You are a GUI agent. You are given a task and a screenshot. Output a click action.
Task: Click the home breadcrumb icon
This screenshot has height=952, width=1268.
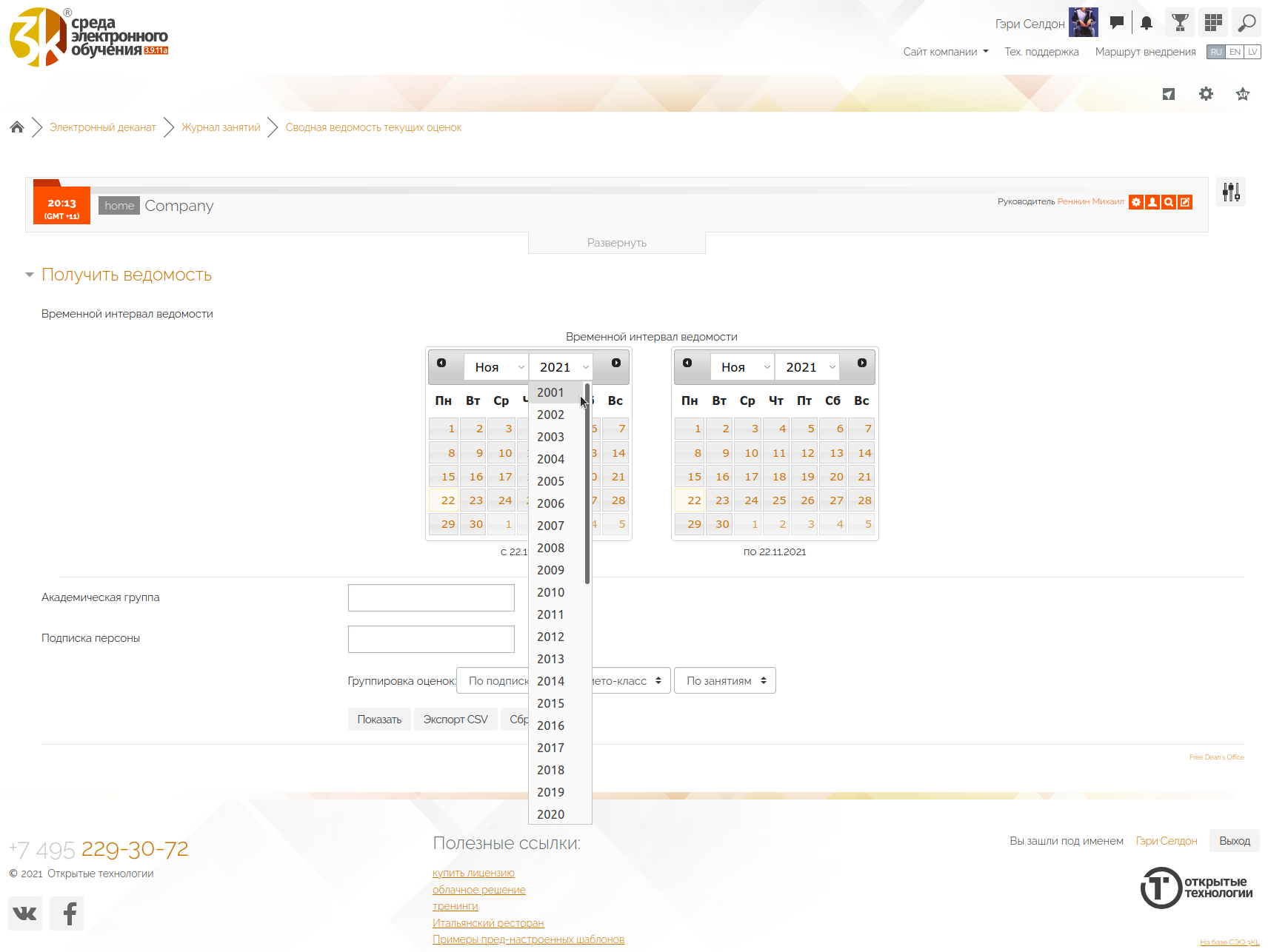17,127
